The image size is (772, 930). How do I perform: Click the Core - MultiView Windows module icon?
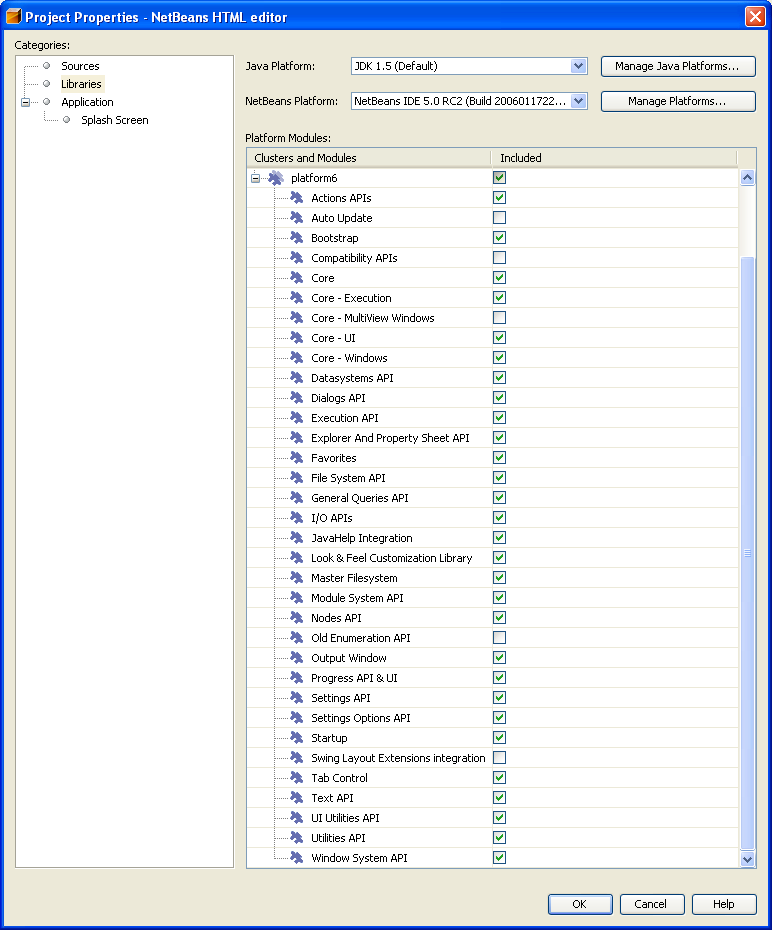pyautogui.click(x=296, y=318)
